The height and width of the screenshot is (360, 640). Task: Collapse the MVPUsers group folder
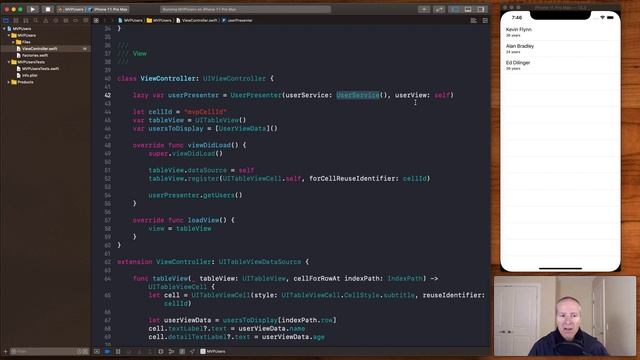tap(9, 36)
